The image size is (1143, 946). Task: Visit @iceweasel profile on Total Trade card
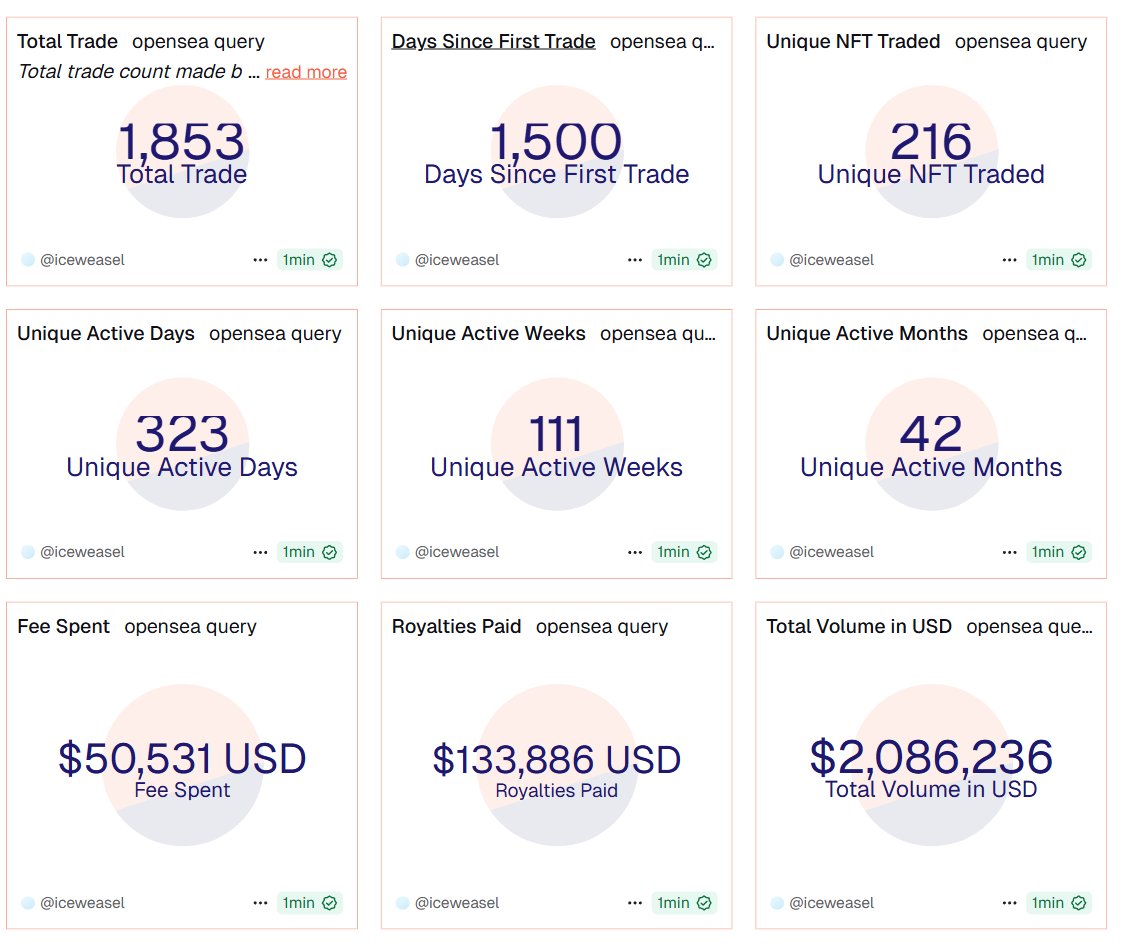point(82,260)
